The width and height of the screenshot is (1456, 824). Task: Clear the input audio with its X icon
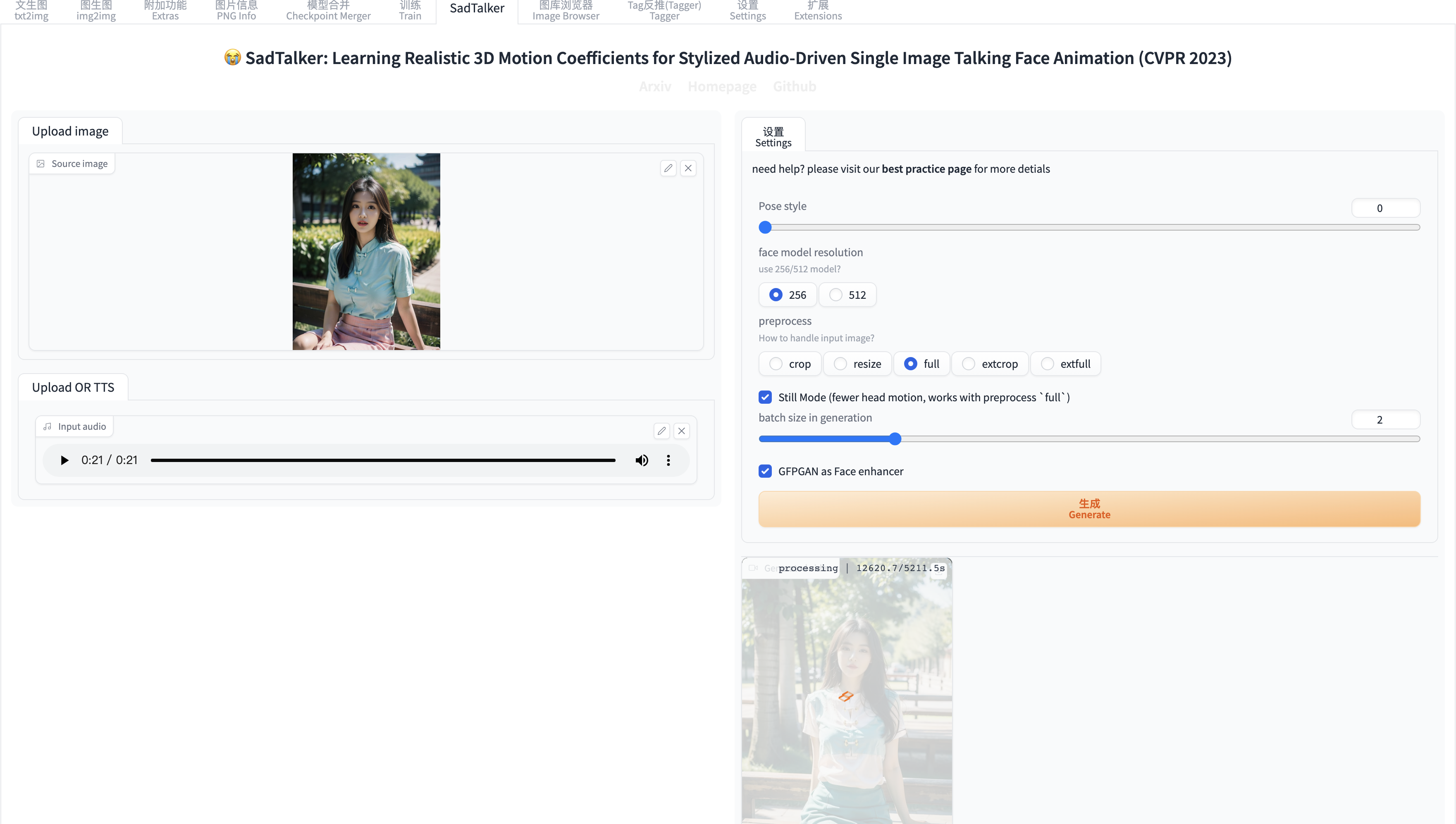point(681,431)
